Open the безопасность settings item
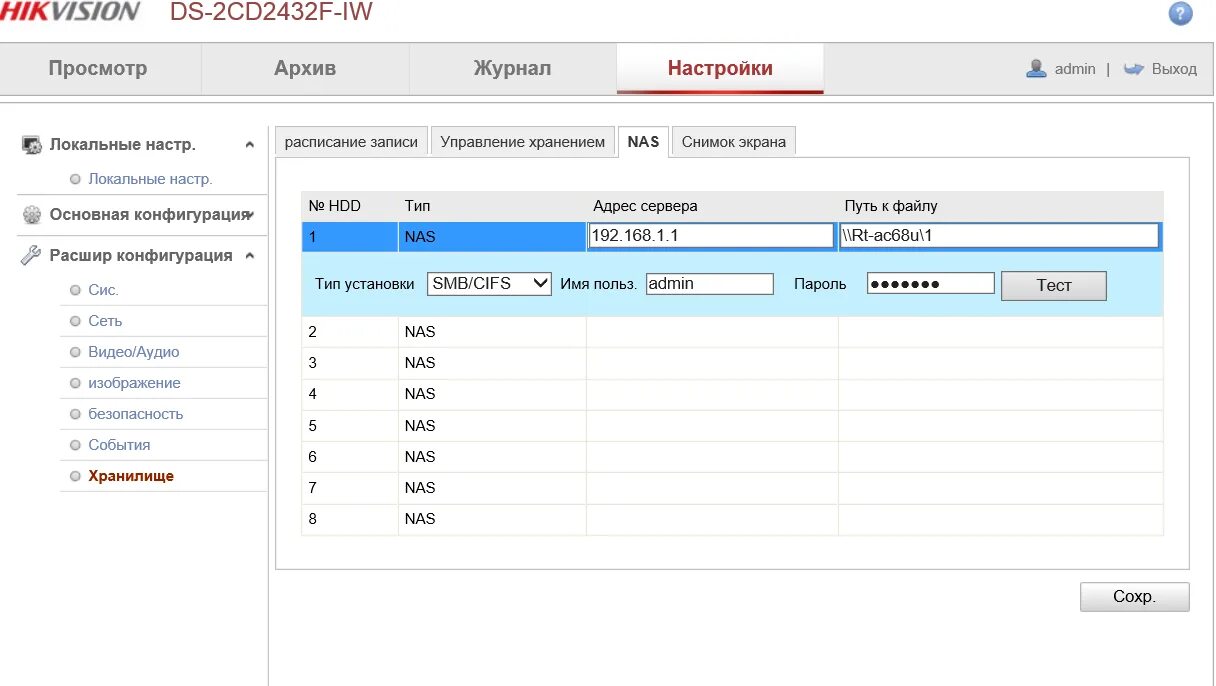This screenshot has width=1216, height=686. click(136, 414)
